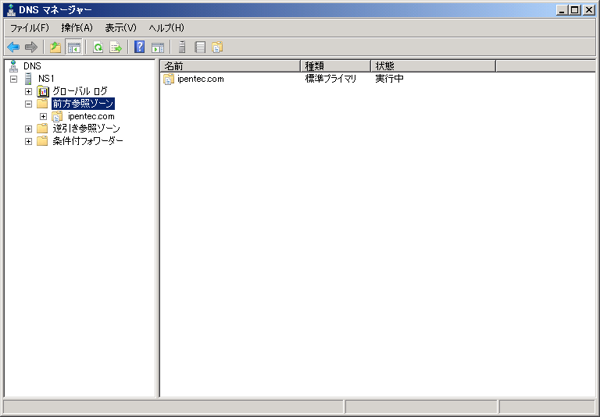Screen dimensions: 600x417
Task: Select 条件付フォワーダー tree item
Action: click(x=88, y=141)
